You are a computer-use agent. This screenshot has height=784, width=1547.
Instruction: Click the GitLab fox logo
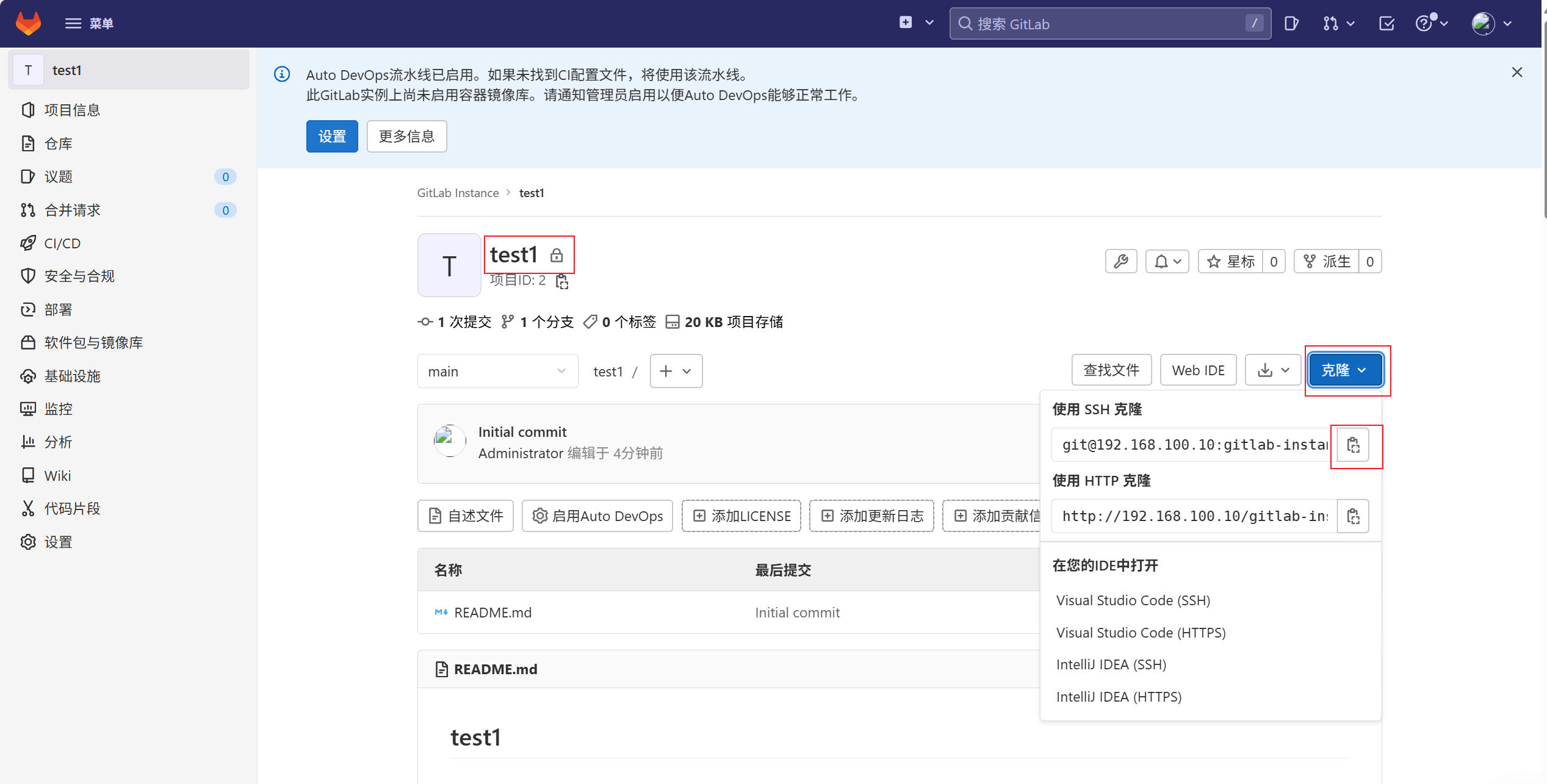[x=28, y=23]
